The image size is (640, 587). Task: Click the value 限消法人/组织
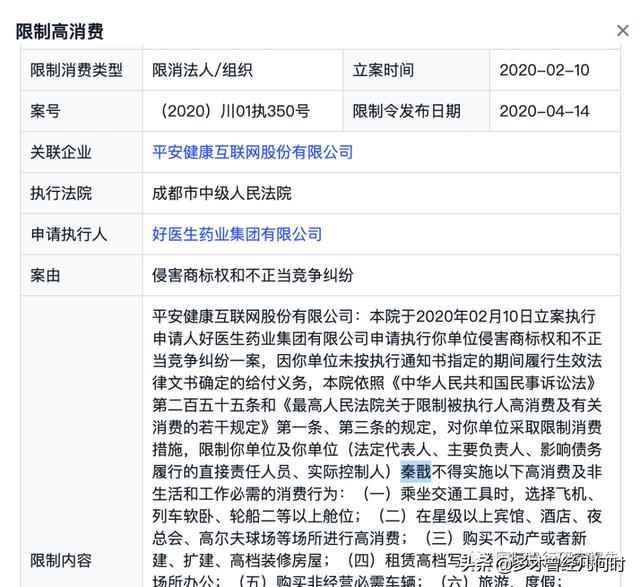(202, 70)
